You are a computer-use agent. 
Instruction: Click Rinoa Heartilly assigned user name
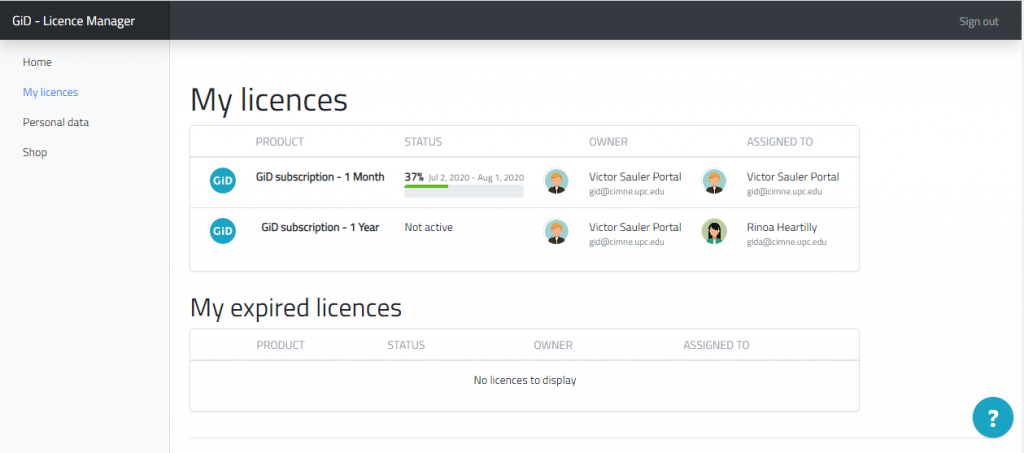pos(782,227)
